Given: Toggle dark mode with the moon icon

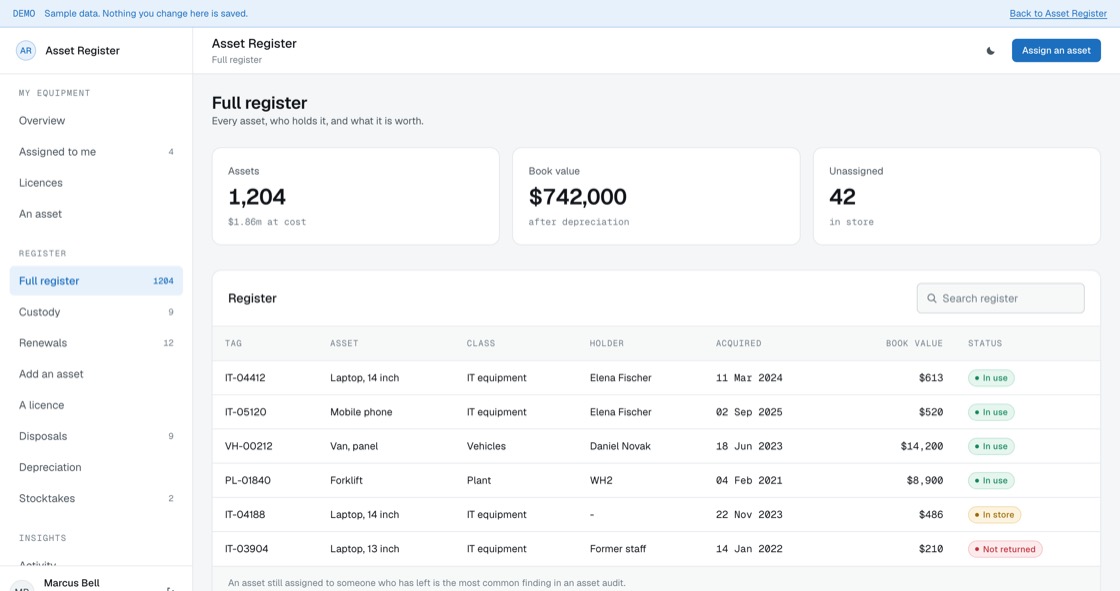Looking at the screenshot, I should pos(990,51).
